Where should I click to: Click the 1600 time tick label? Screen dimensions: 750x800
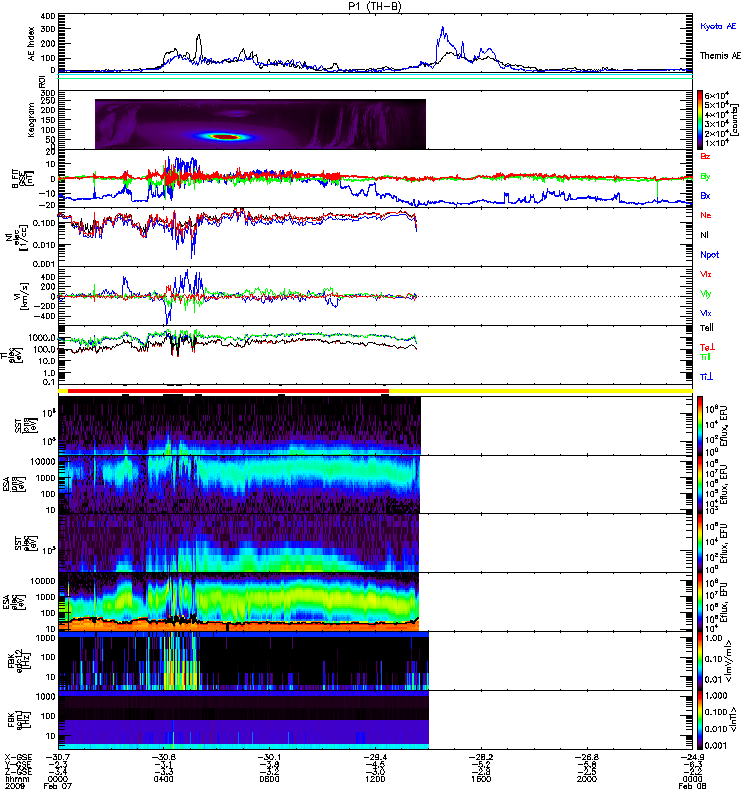click(481, 779)
